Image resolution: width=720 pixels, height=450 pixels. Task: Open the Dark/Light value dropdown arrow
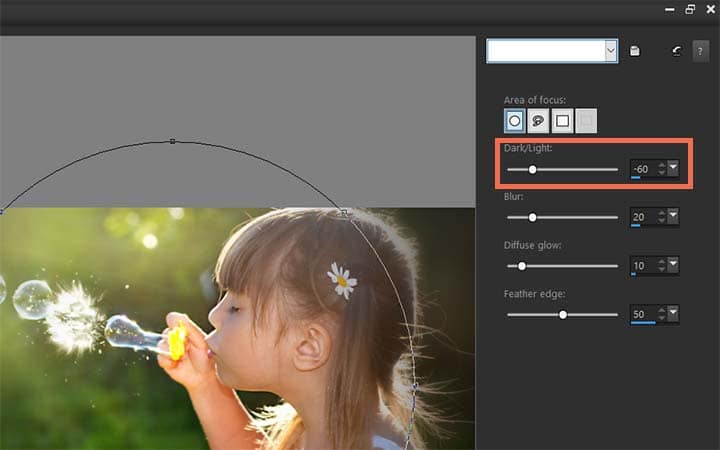673,168
